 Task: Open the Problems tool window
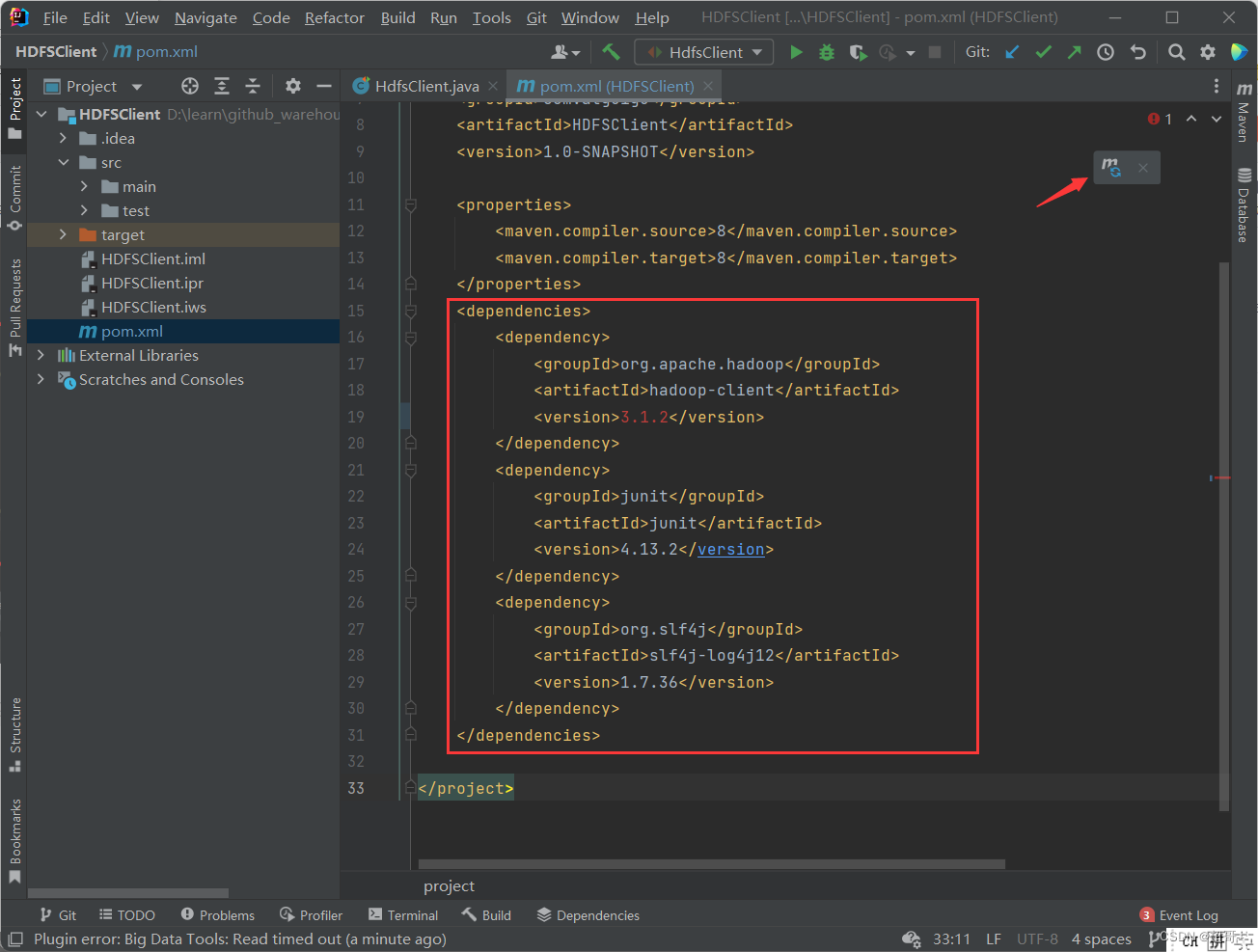pyautogui.click(x=218, y=915)
